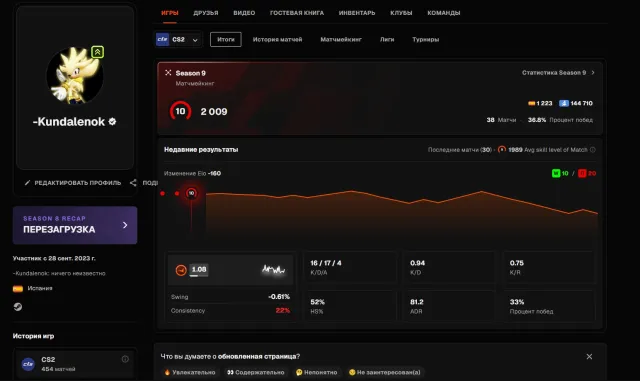Click the 1.08 rating value
Screen dimensions: 640x381
click(x=199, y=270)
